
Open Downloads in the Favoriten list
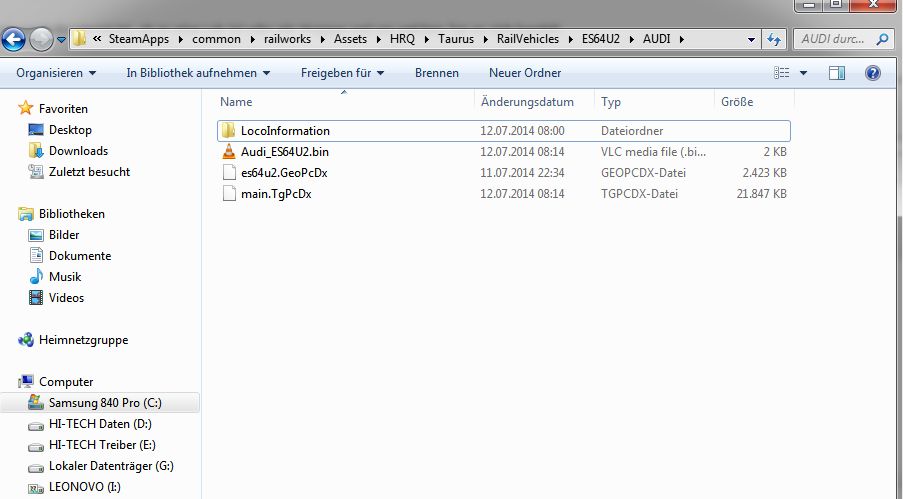click(x=78, y=151)
